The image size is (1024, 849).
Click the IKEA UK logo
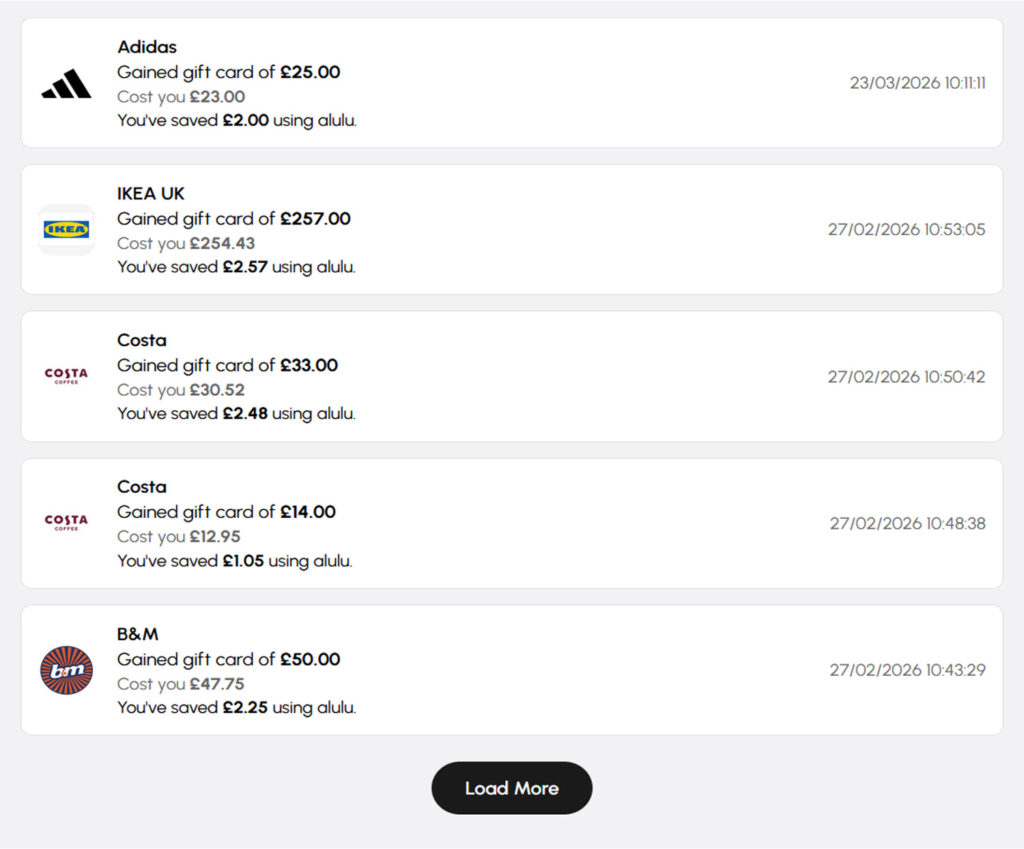(x=66, y=230)
